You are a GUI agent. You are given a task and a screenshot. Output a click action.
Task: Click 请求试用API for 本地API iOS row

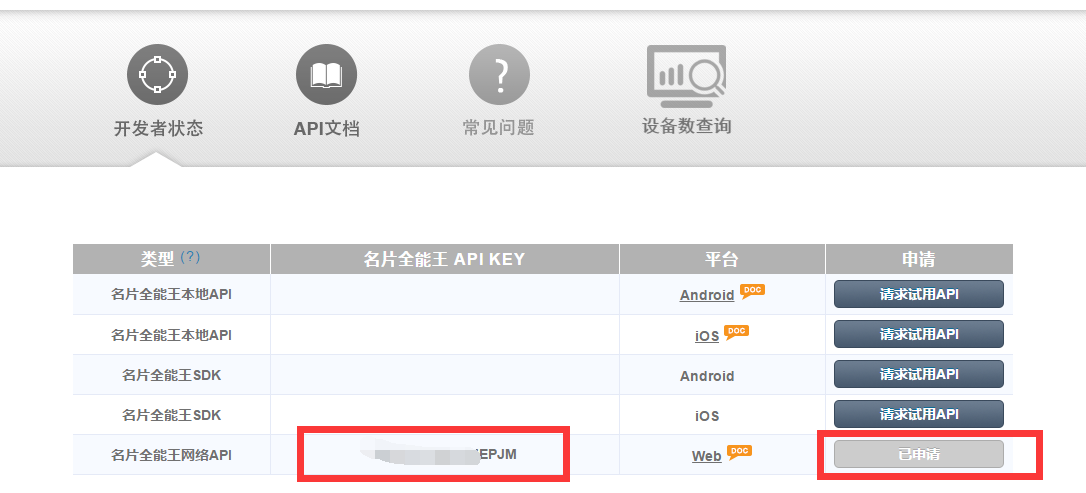(918, 334)
